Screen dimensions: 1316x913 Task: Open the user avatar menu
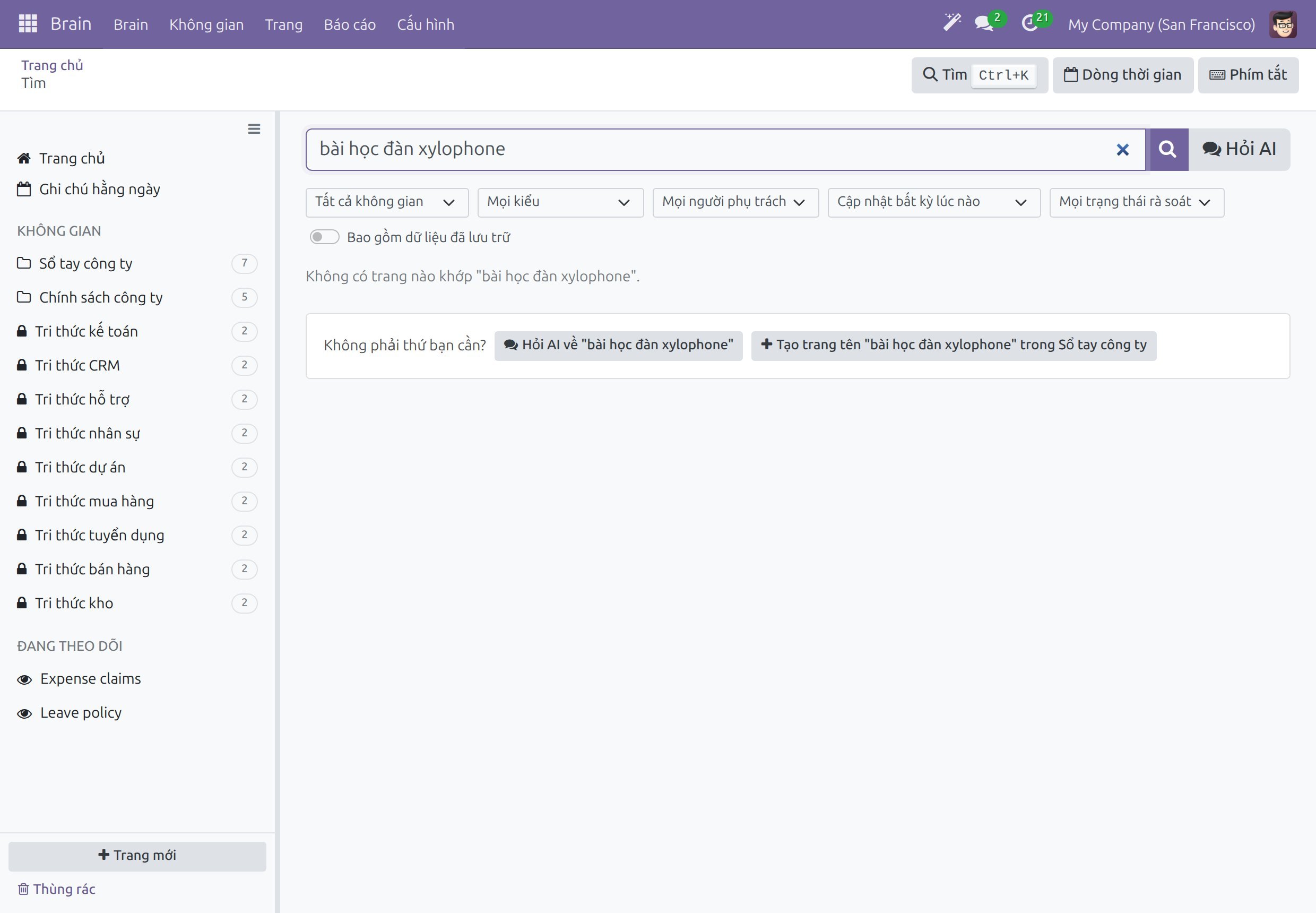point(1282,24)
